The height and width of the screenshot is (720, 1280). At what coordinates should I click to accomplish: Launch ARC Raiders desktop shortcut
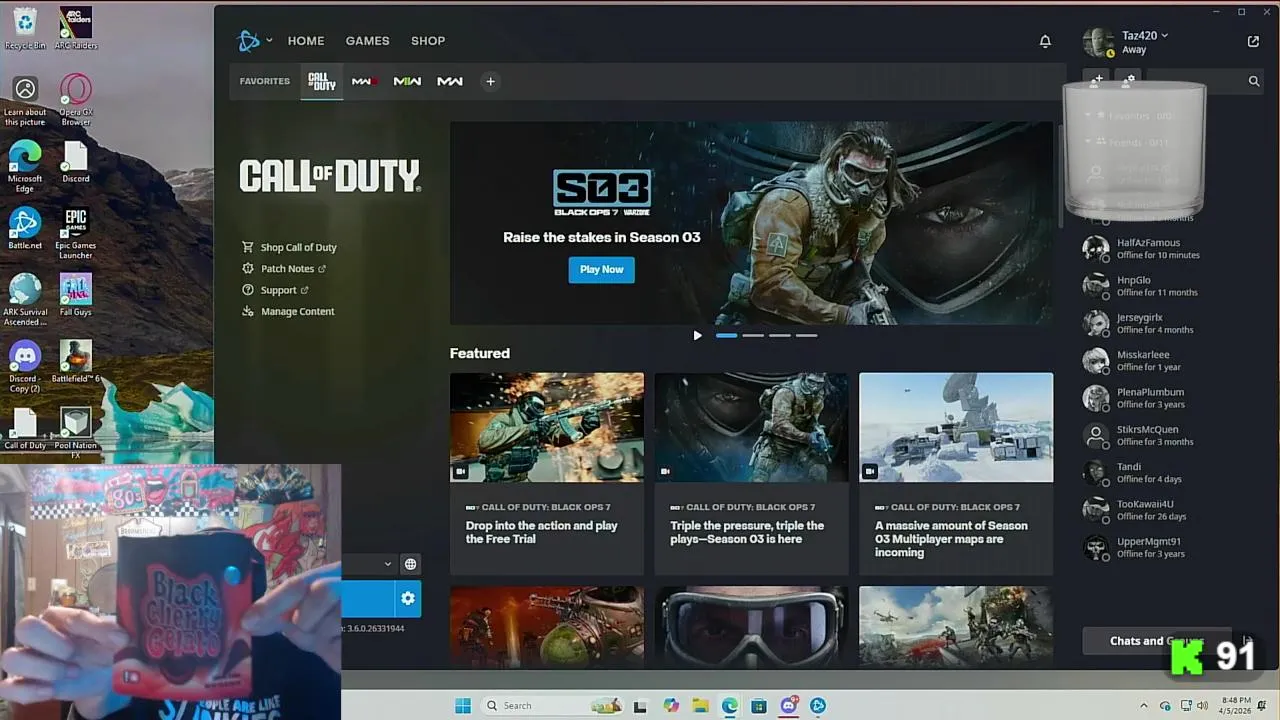click(76, 28)
